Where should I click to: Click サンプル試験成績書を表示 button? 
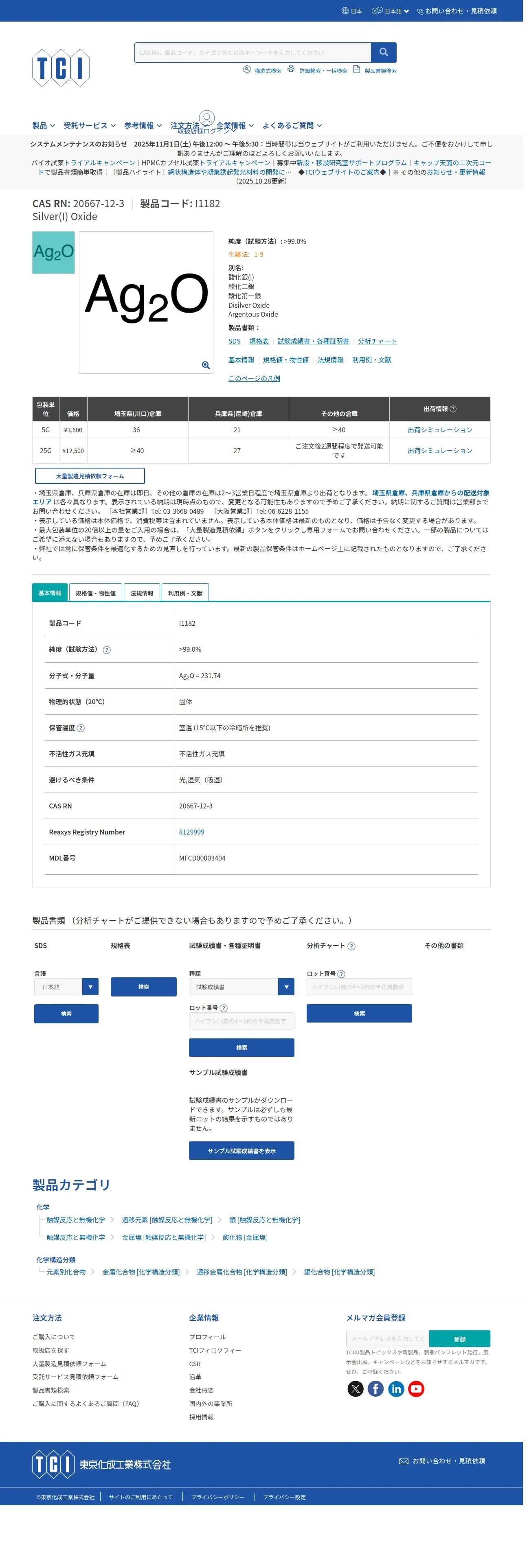click(241, 1150)
